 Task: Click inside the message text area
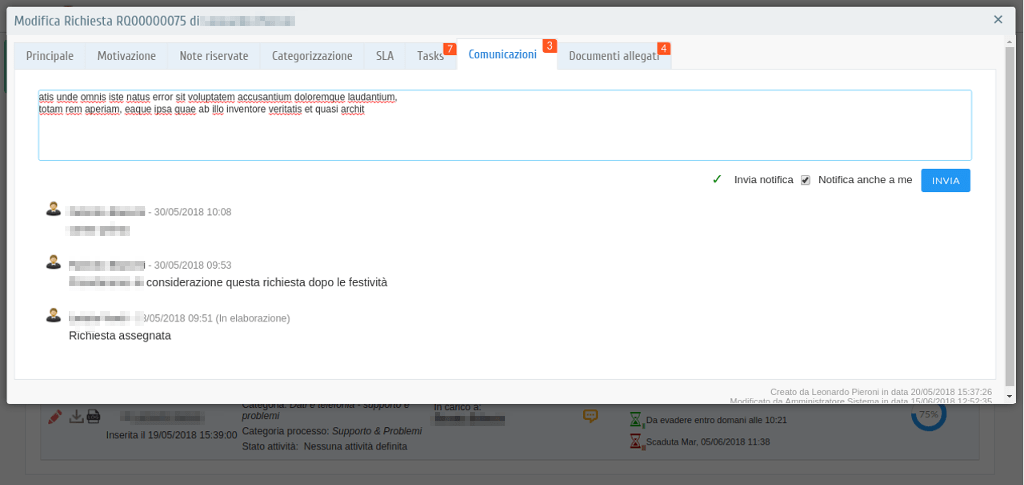pyautogui.click(x=504, y=135)
